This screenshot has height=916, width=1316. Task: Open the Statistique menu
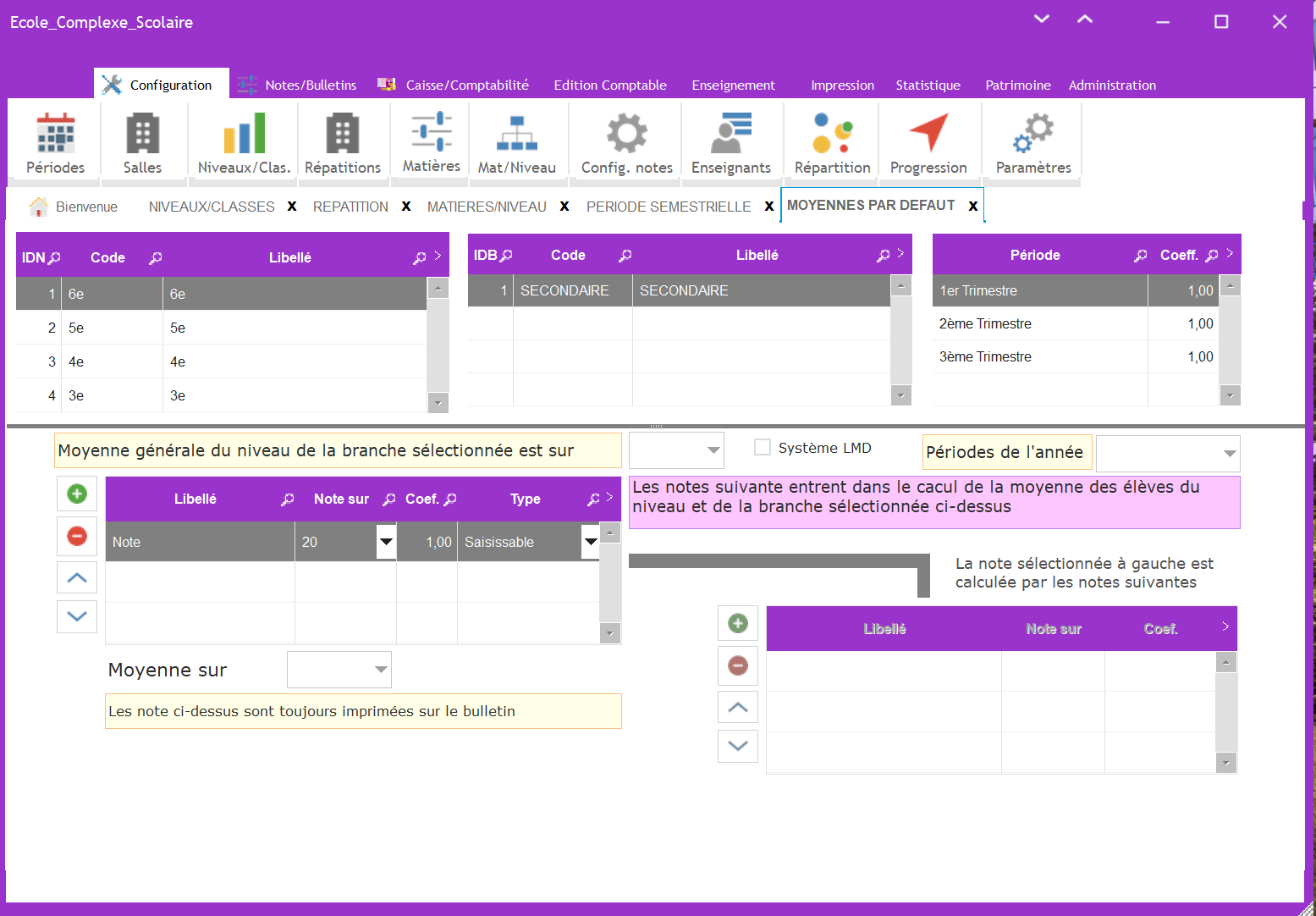pos(928,86)
